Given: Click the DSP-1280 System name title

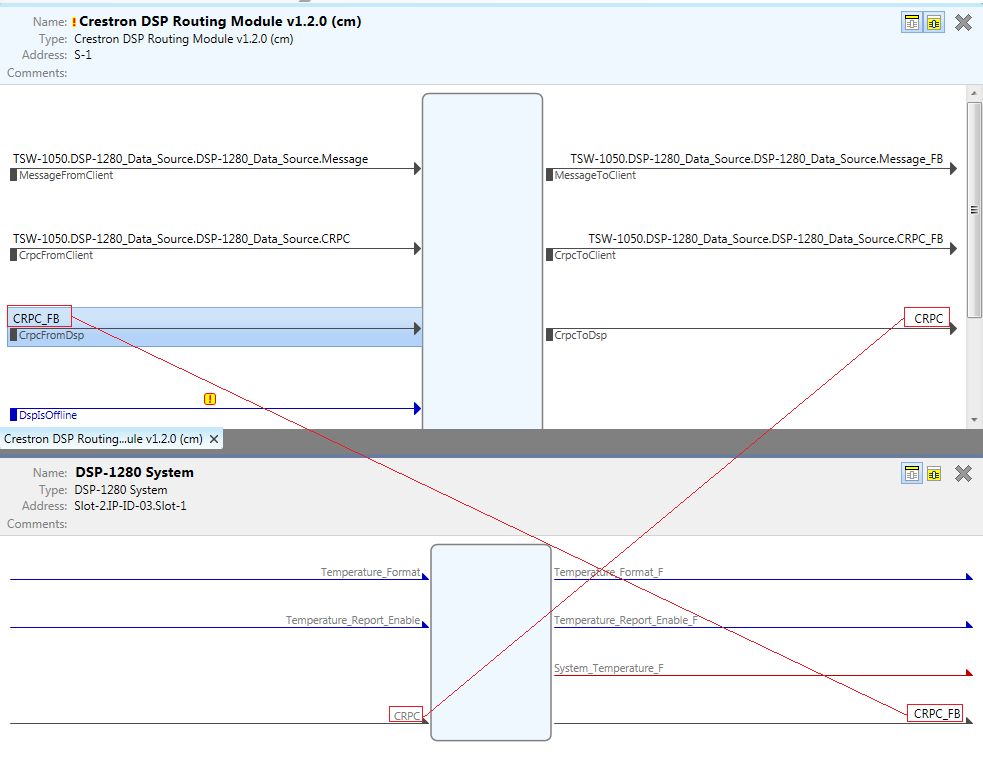Looking at the screenshot, I should 134,473.
